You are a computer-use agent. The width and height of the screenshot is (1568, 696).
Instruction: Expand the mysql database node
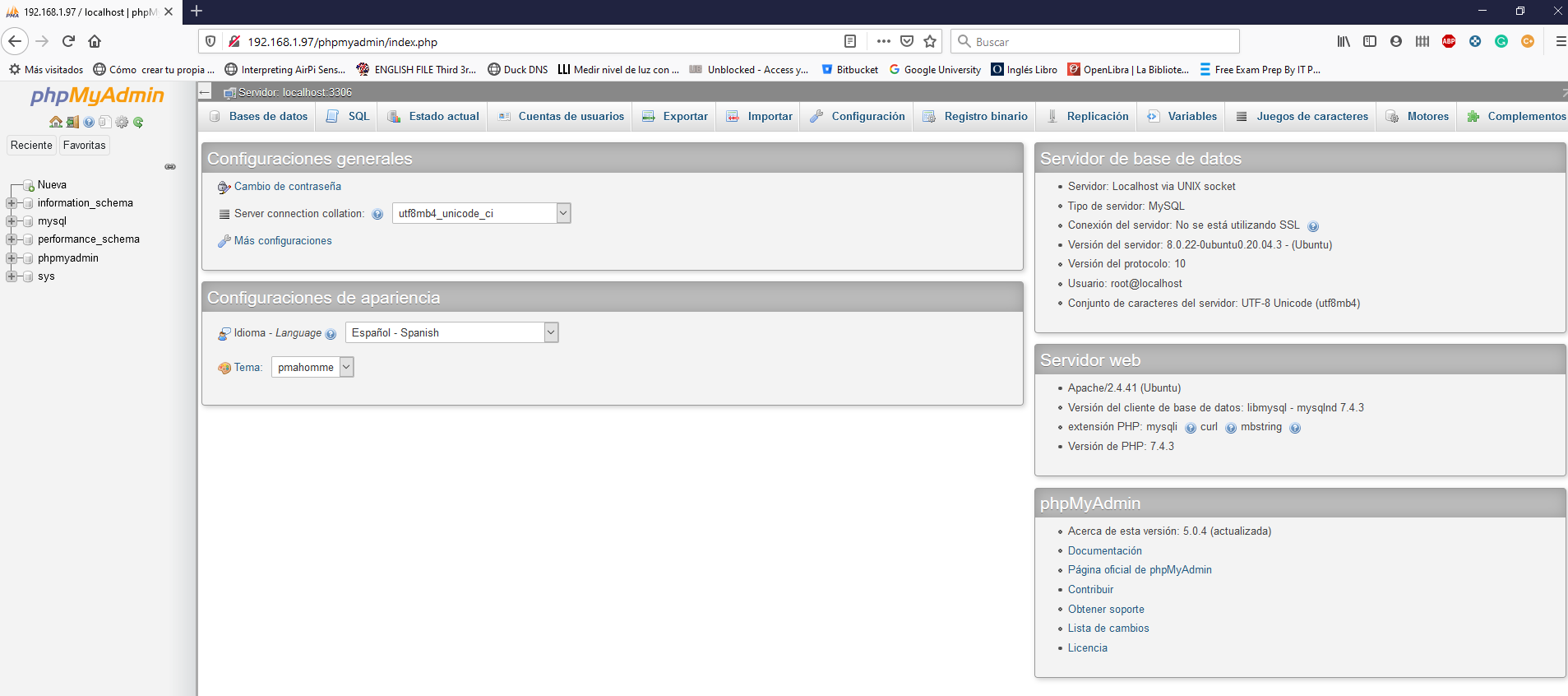[12, 221]
